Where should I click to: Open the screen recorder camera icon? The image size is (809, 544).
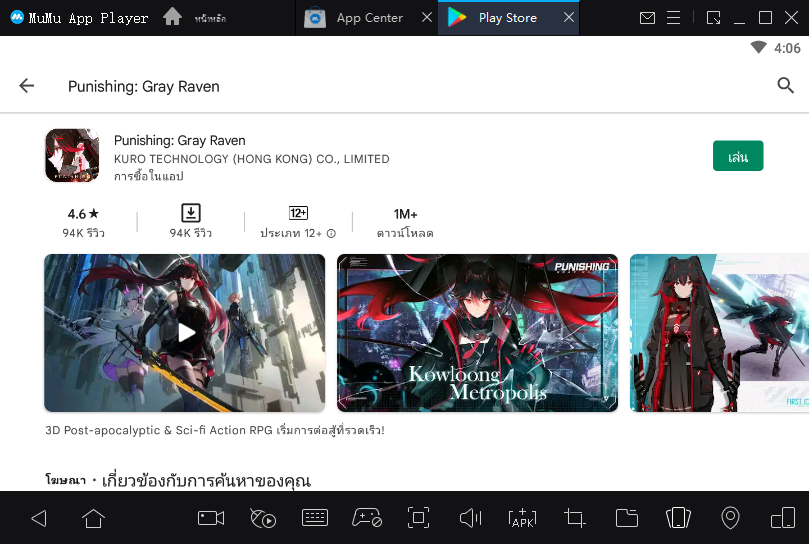211,518
